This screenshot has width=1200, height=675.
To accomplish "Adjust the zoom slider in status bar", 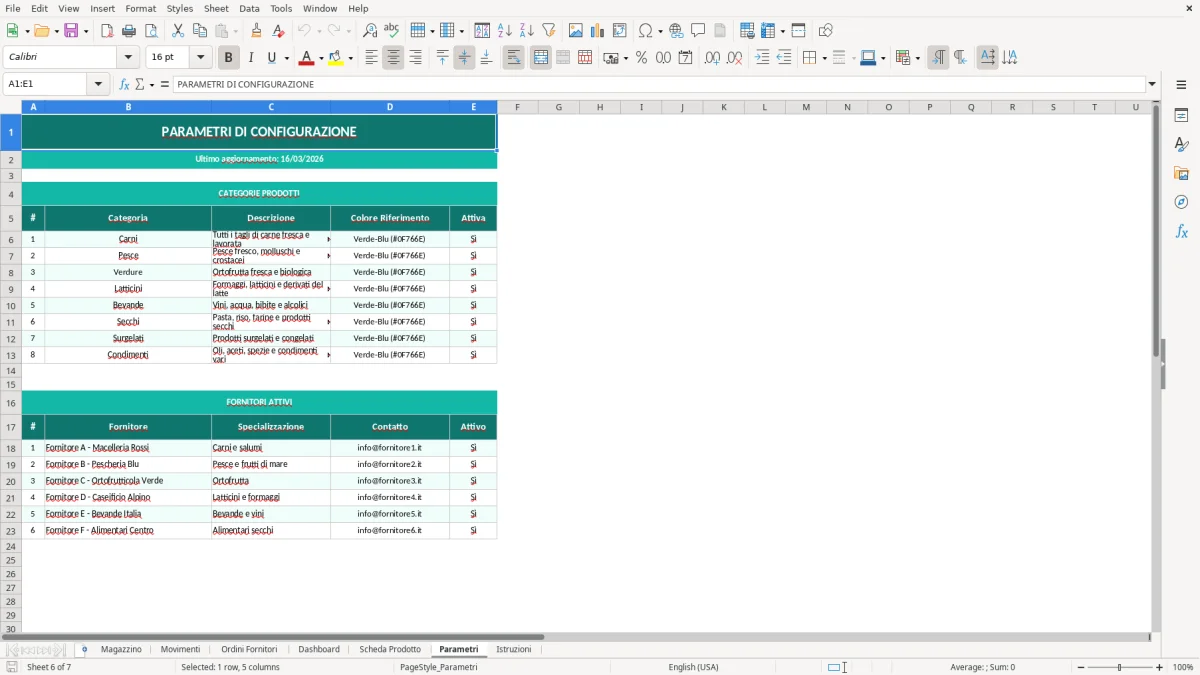I will (1119, 667).
